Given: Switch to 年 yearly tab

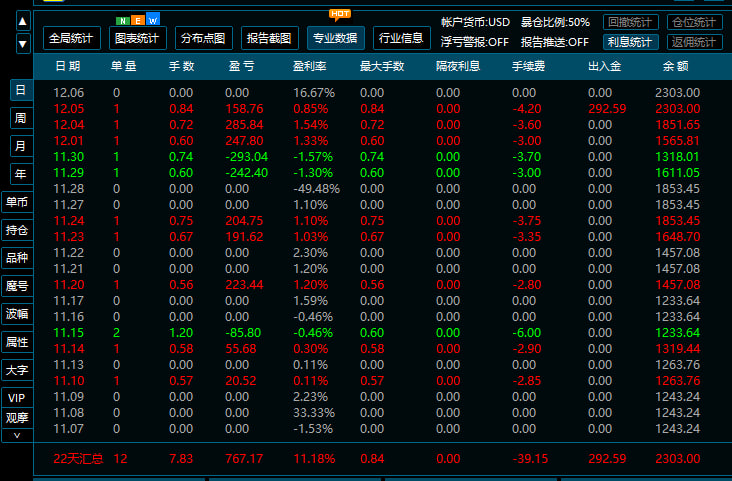Looking at the screenshot, I should point(21,174).
